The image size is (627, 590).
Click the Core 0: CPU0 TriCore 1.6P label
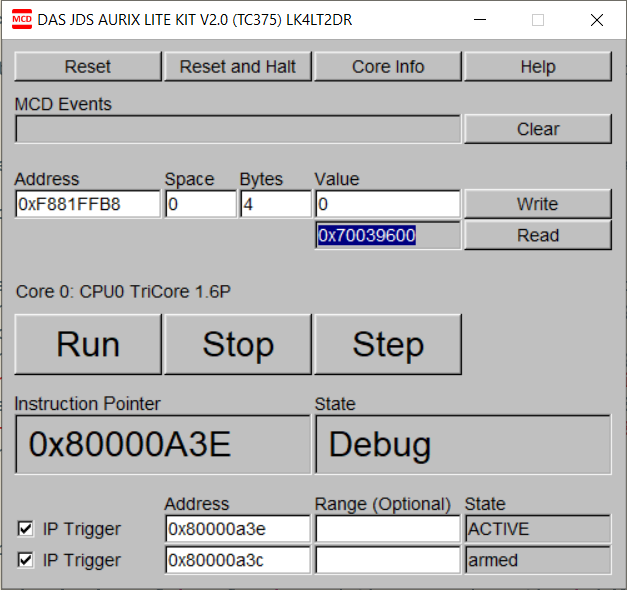[123, 292]
